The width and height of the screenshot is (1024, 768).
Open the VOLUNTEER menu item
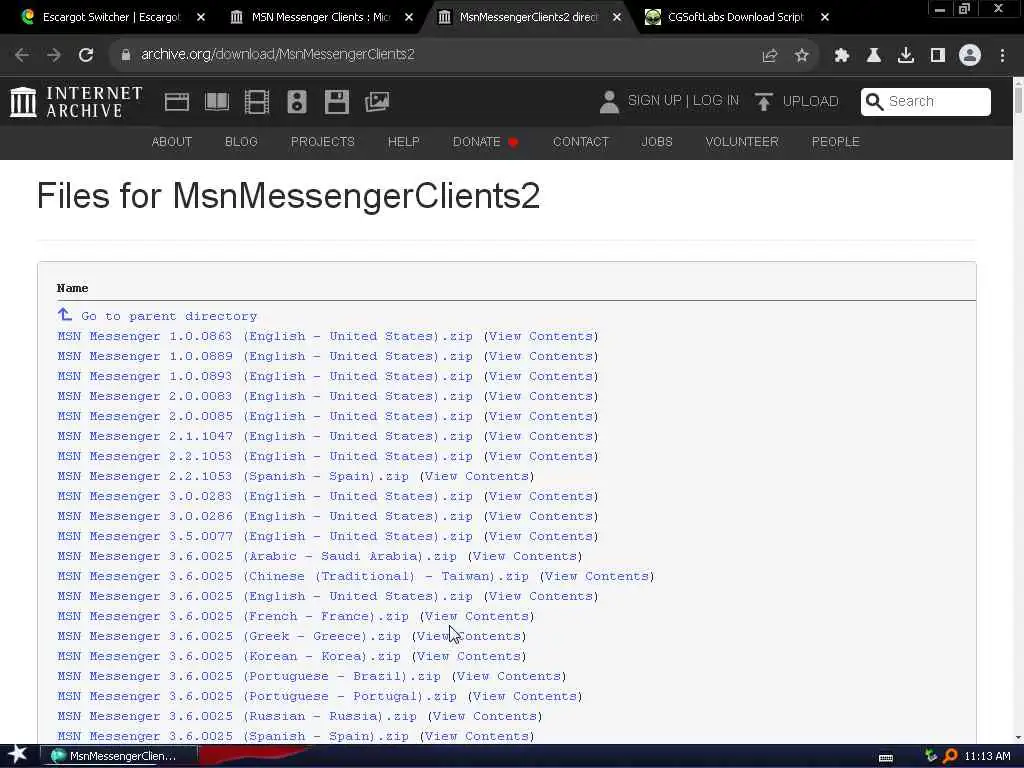pos(742,142)
